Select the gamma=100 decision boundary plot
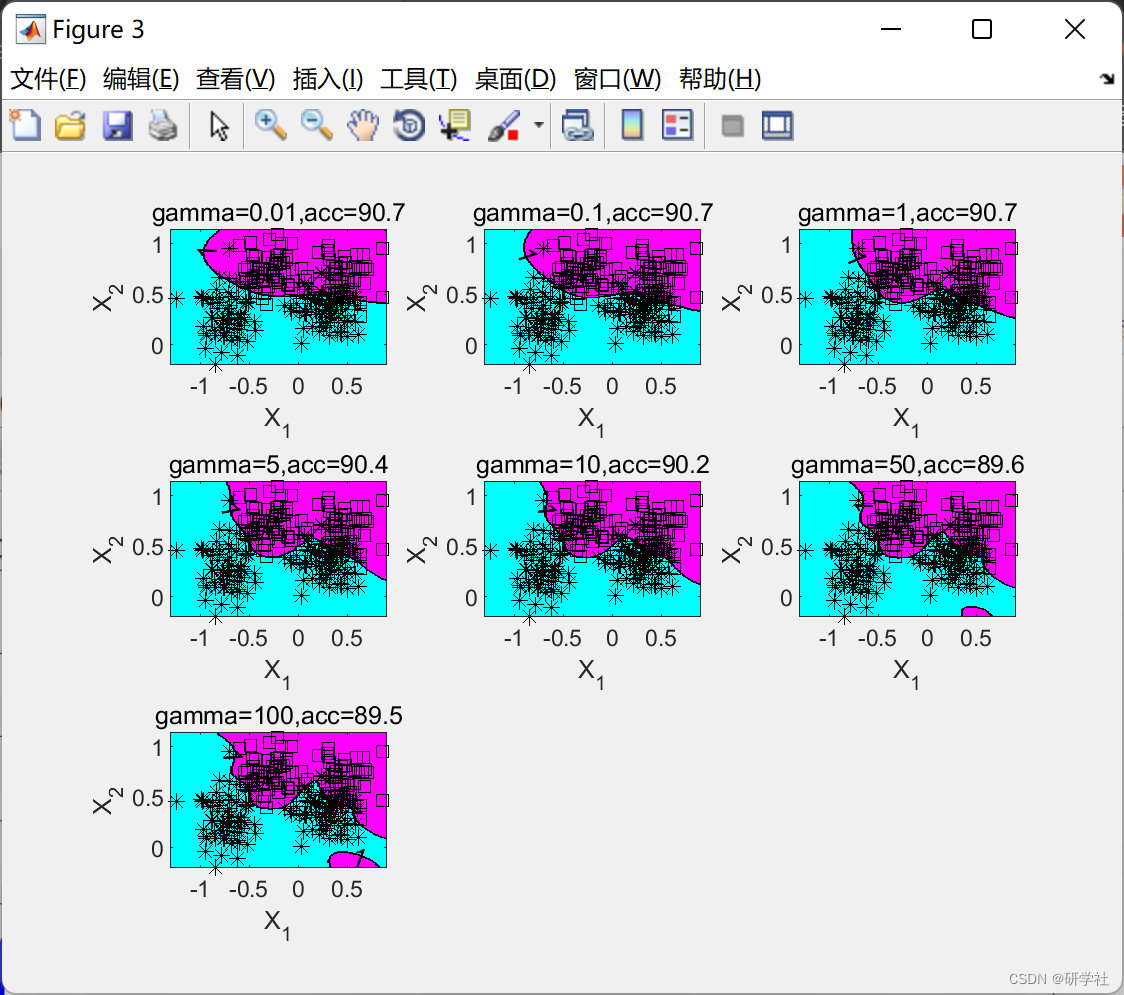The height and width of the screenshot is (995, 1124). [278, 800]
